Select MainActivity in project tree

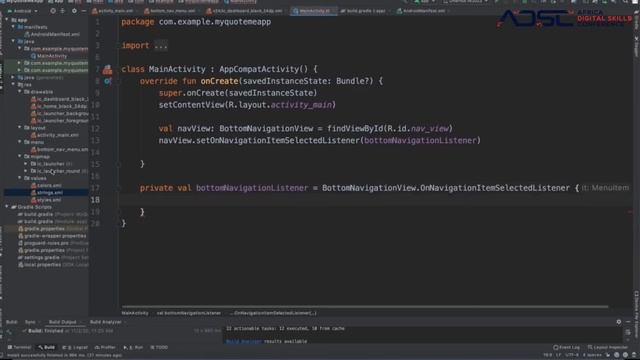tap(49, 56)
